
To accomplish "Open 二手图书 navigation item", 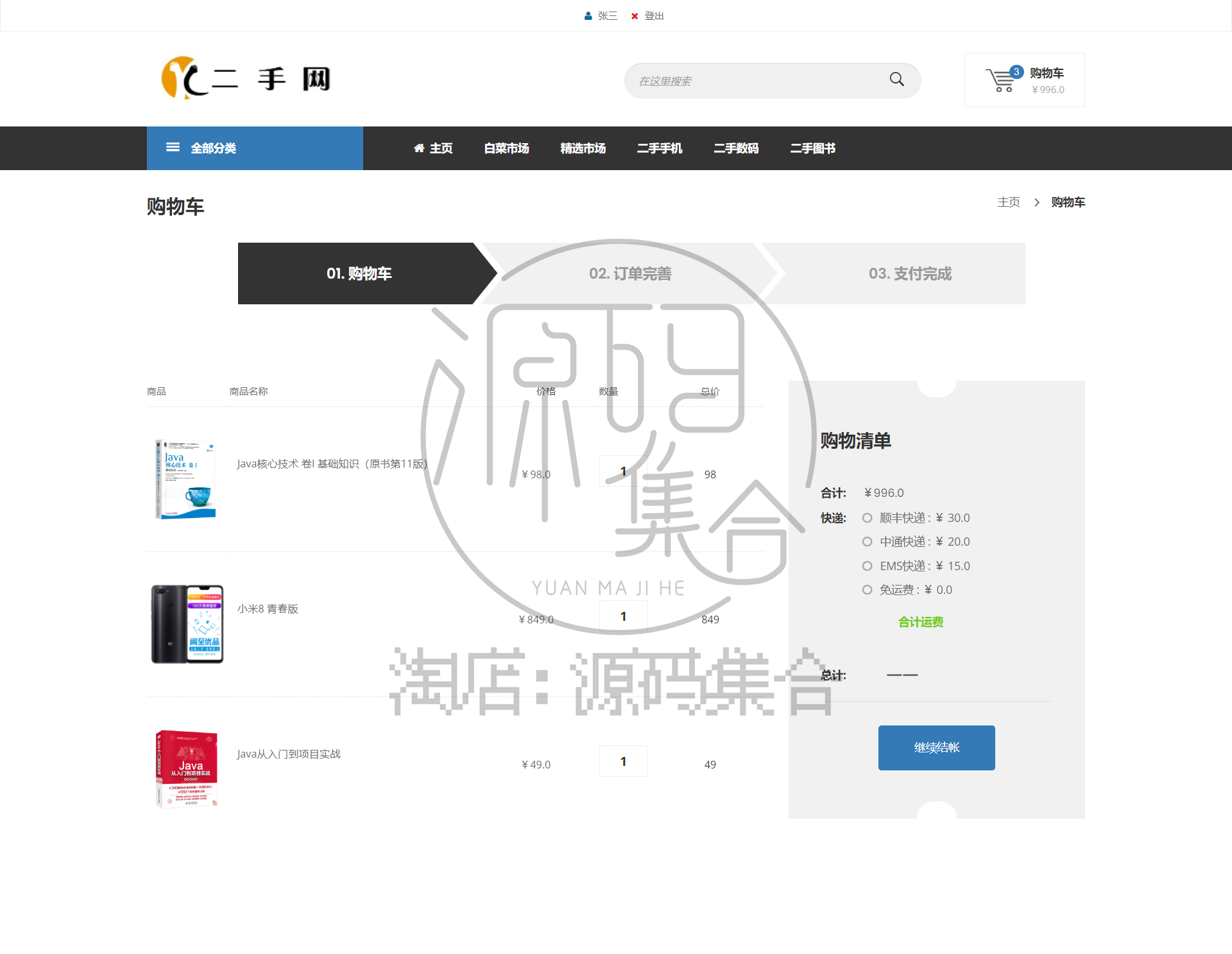I will point(812,148).
